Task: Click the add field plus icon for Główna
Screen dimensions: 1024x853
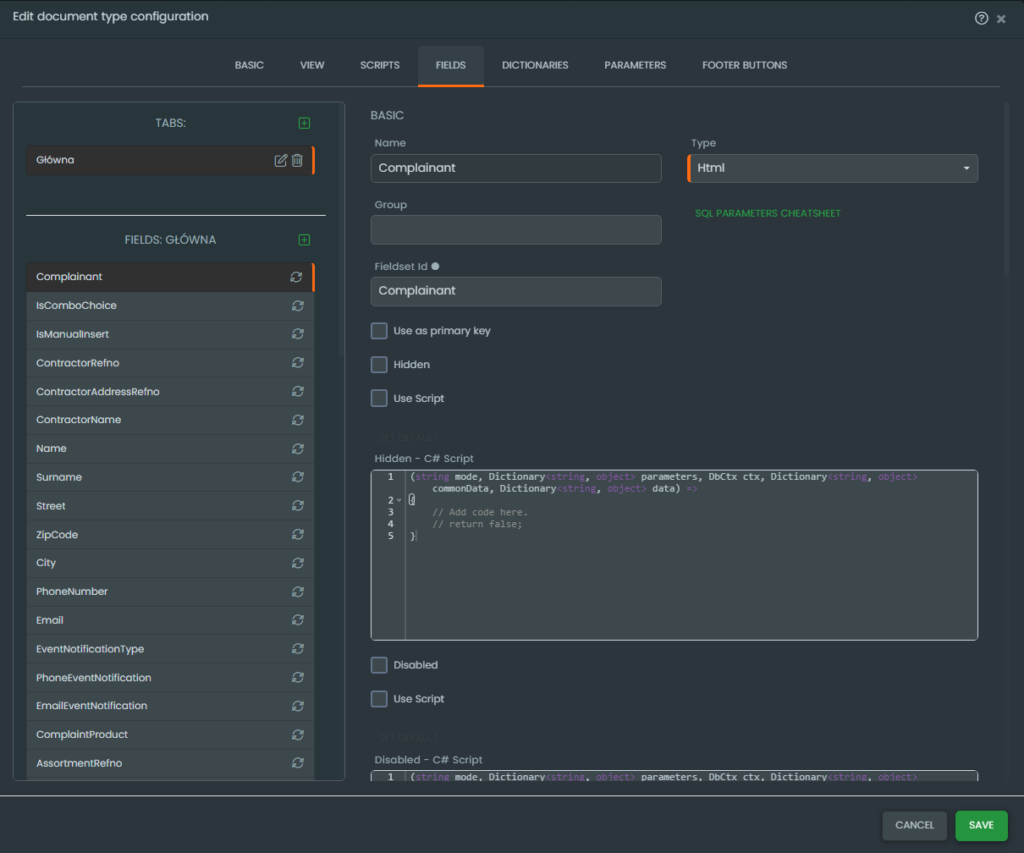Action: (304, 240)
